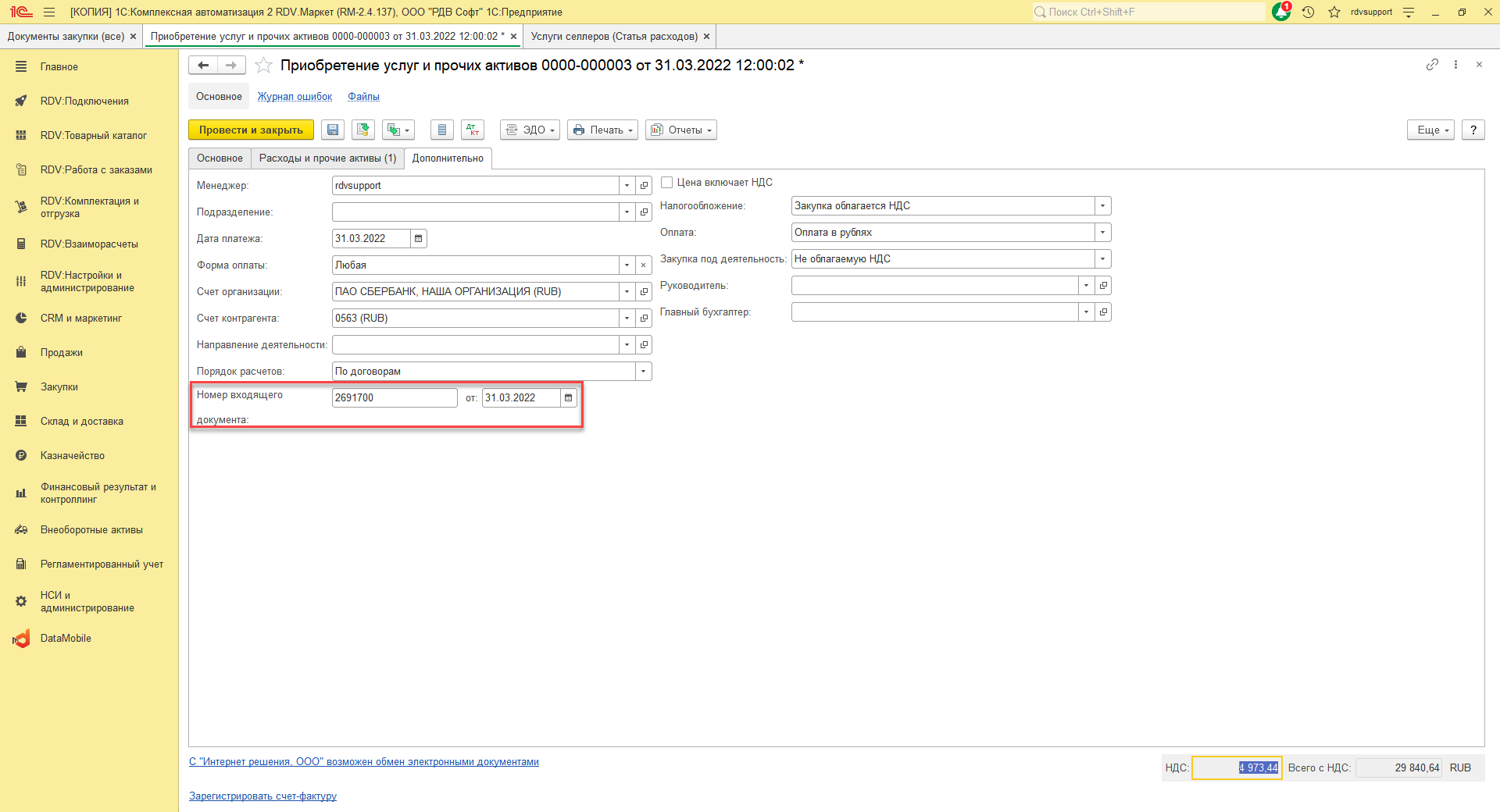Open calendar picker for Дата платежа
This screenshot has height=812, width=1500.
coord(419,239)
